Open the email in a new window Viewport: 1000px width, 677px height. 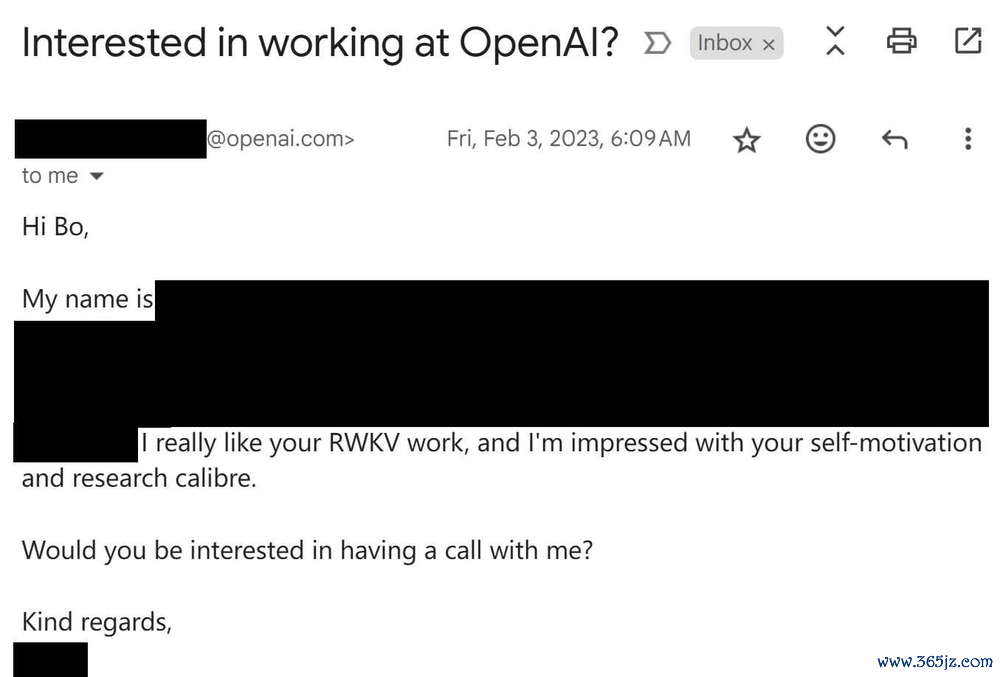tap(967, 41)
